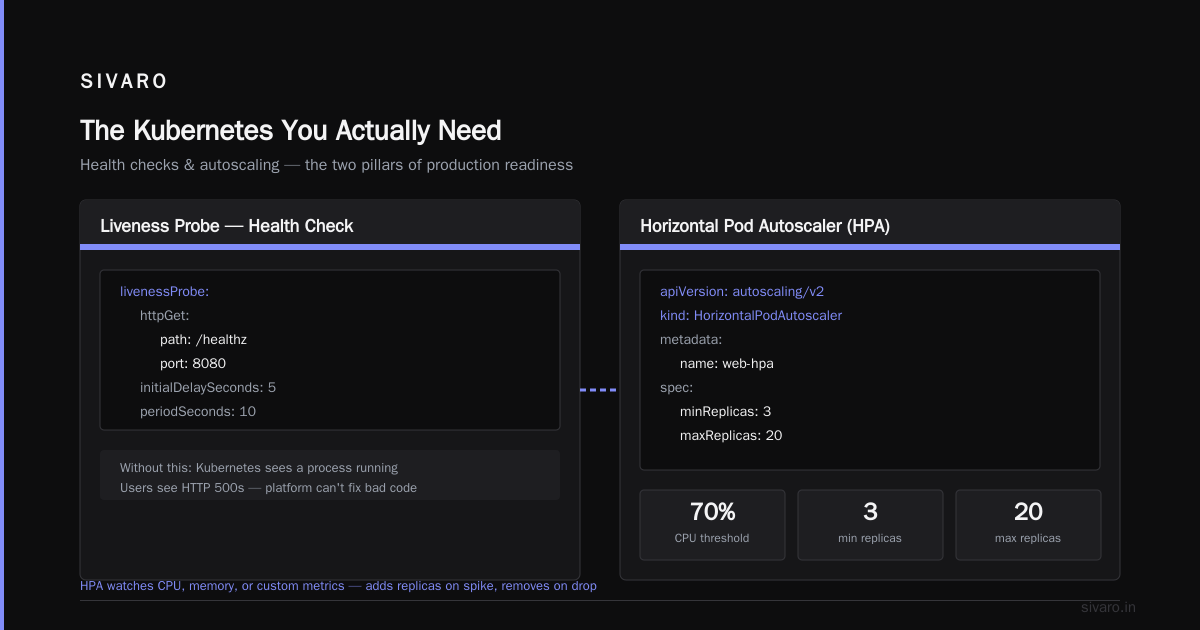Select the 'path: /healthz' line

[203, 340]
